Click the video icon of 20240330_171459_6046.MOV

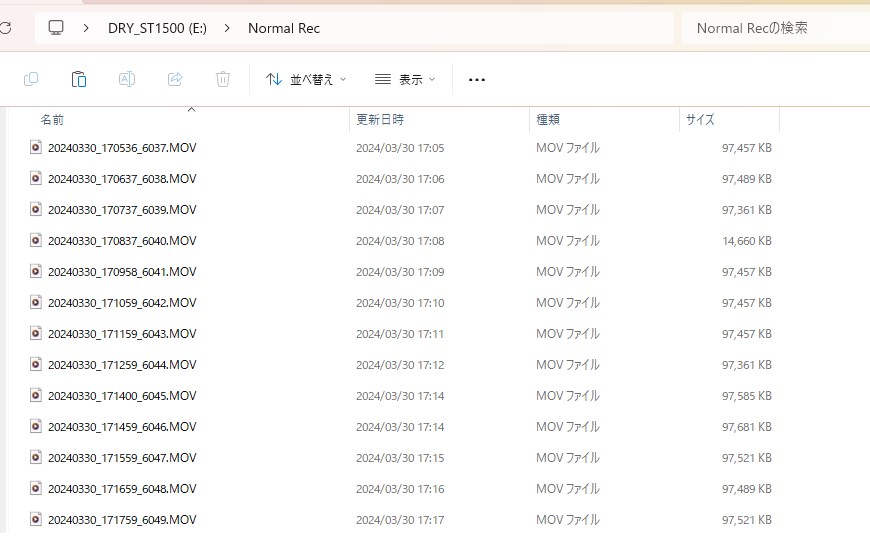(x=36, y=426)
